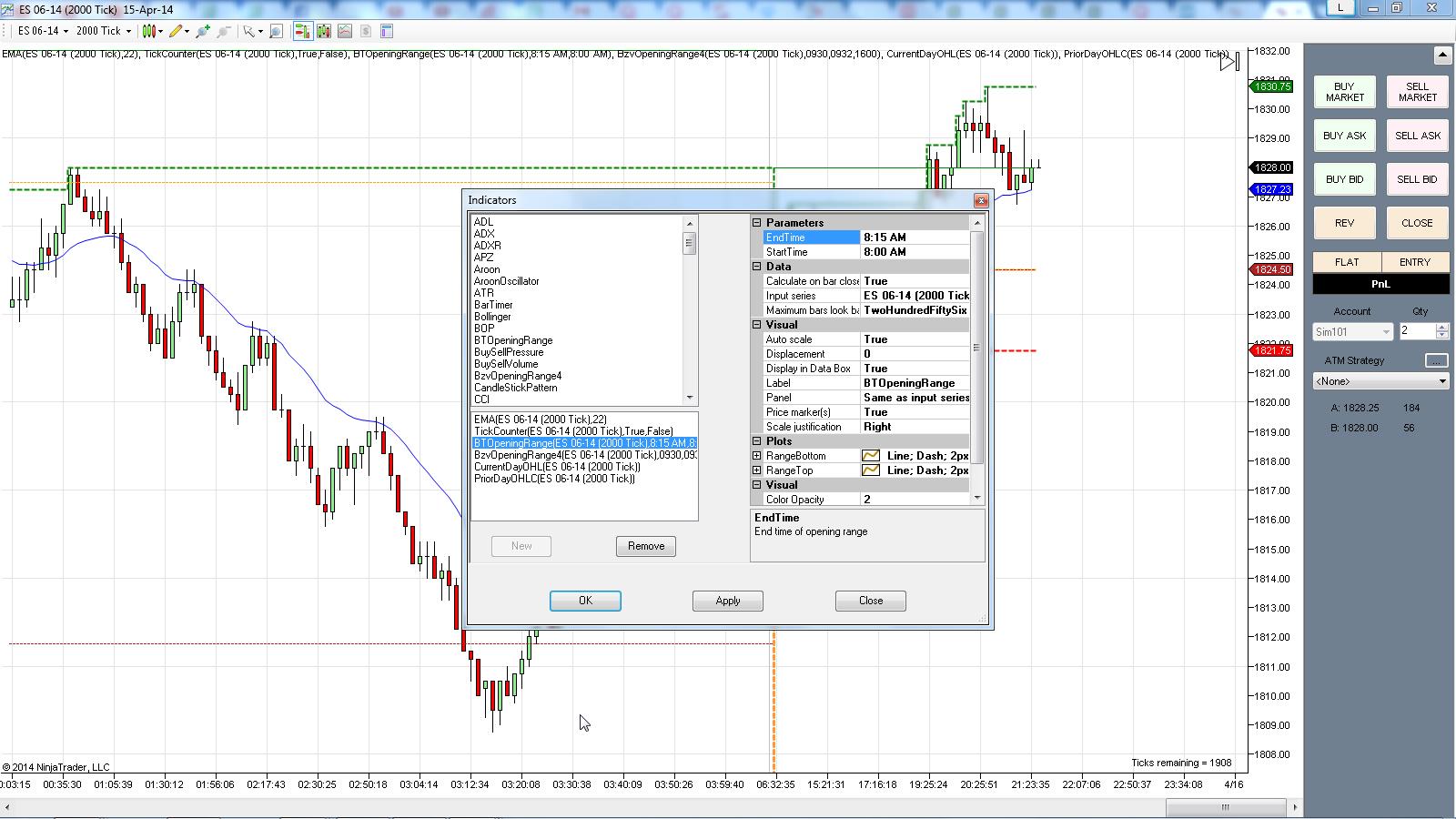Open the cursor mode dropdown arrow
Screen dimensions: 1456x819
[x=260, y=31]
